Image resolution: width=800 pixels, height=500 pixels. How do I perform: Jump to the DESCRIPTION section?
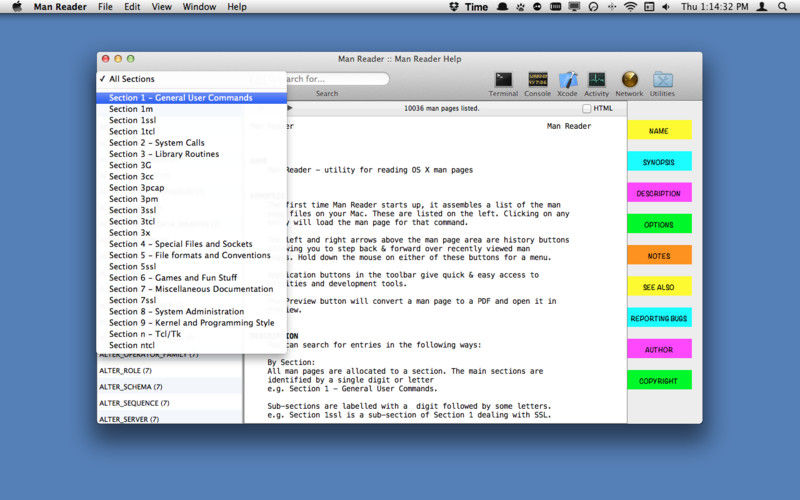pos(659,193)
